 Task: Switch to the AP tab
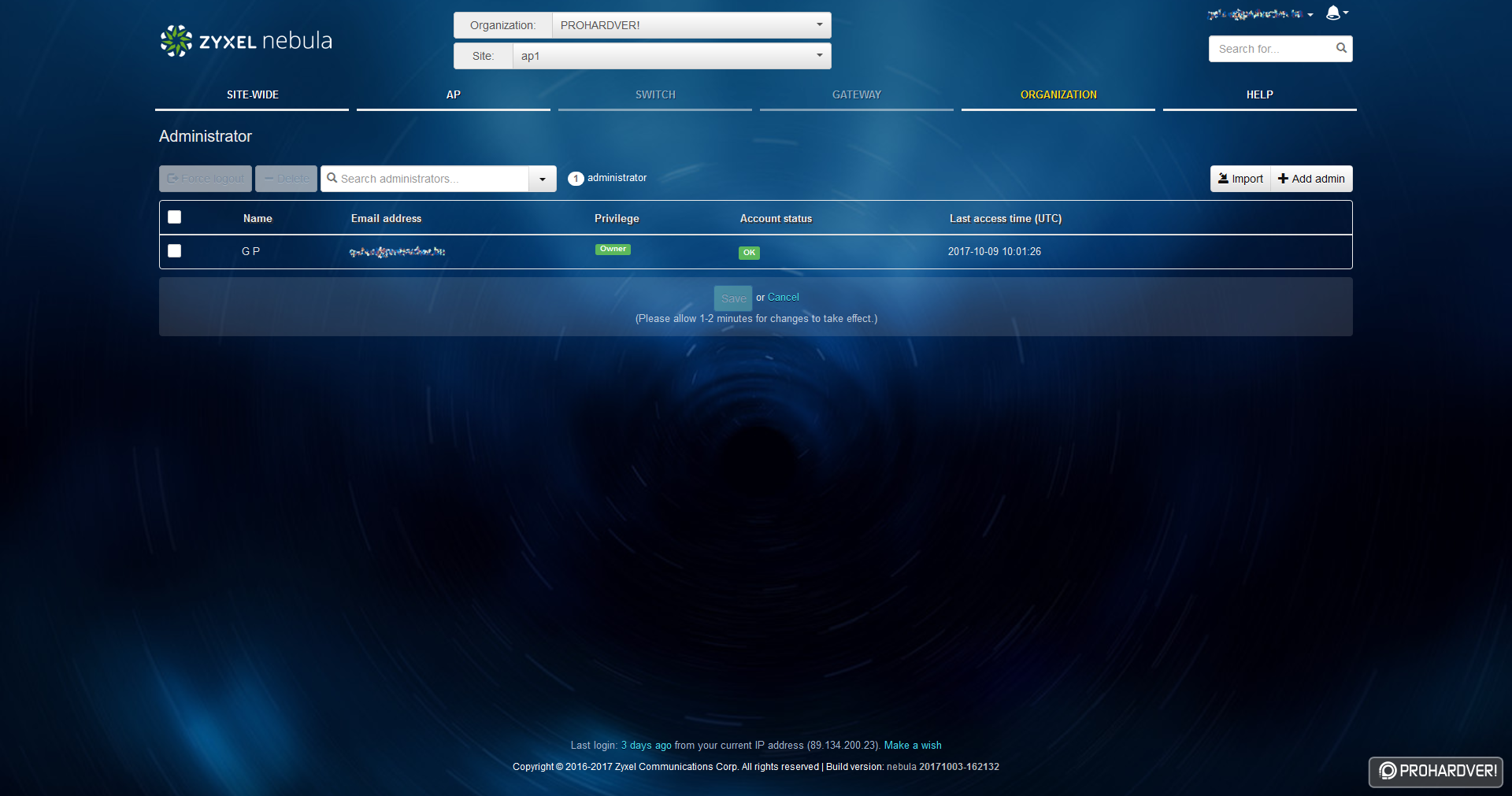tap(454, 95)
